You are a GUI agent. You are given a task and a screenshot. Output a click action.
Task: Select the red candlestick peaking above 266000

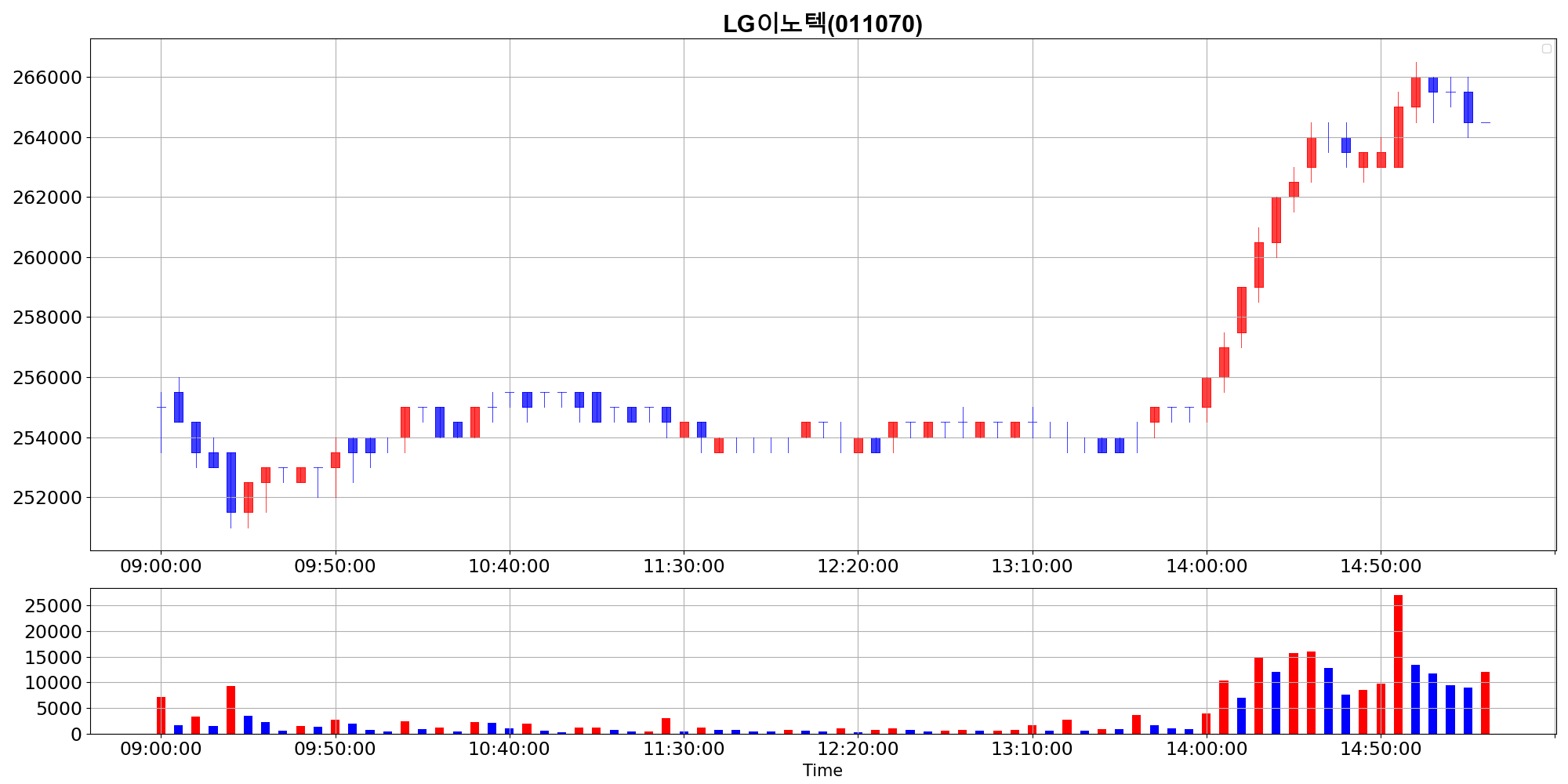pyautogui.click(x=1416, y=93)
